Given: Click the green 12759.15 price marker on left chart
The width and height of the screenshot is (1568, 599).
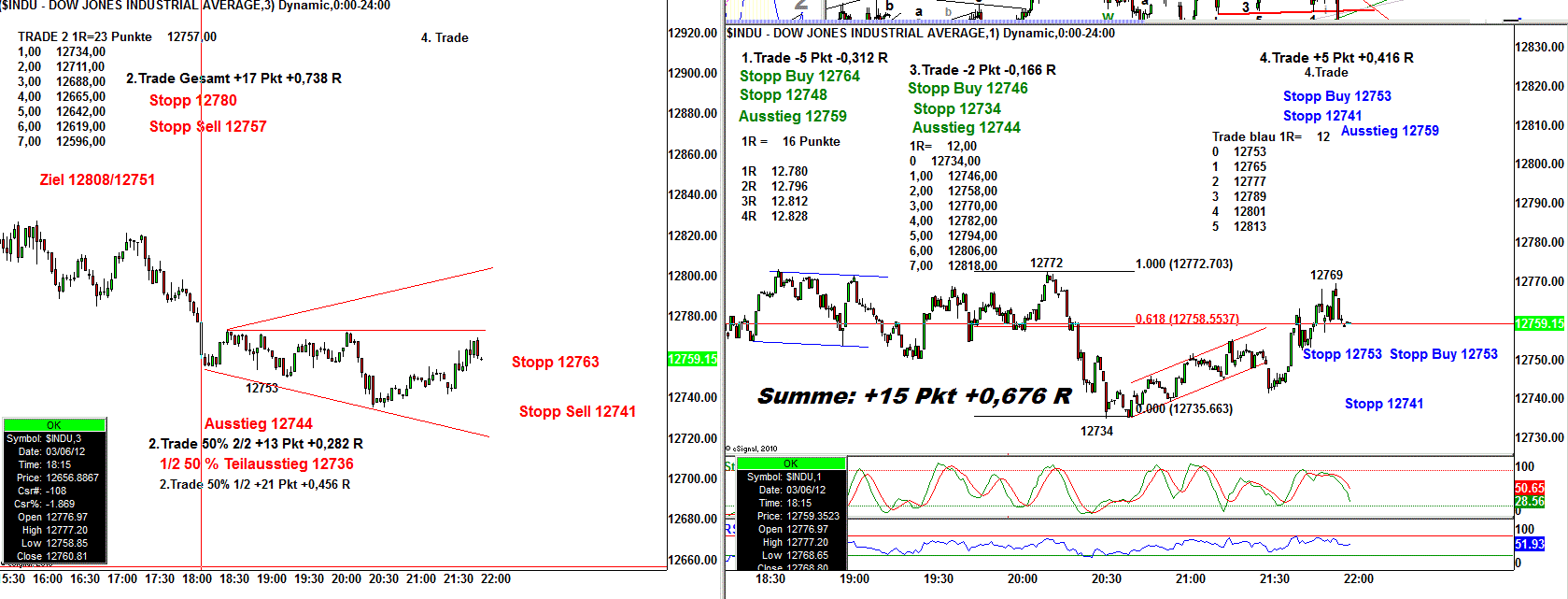Looking at the screenshot, I should 692,359.
